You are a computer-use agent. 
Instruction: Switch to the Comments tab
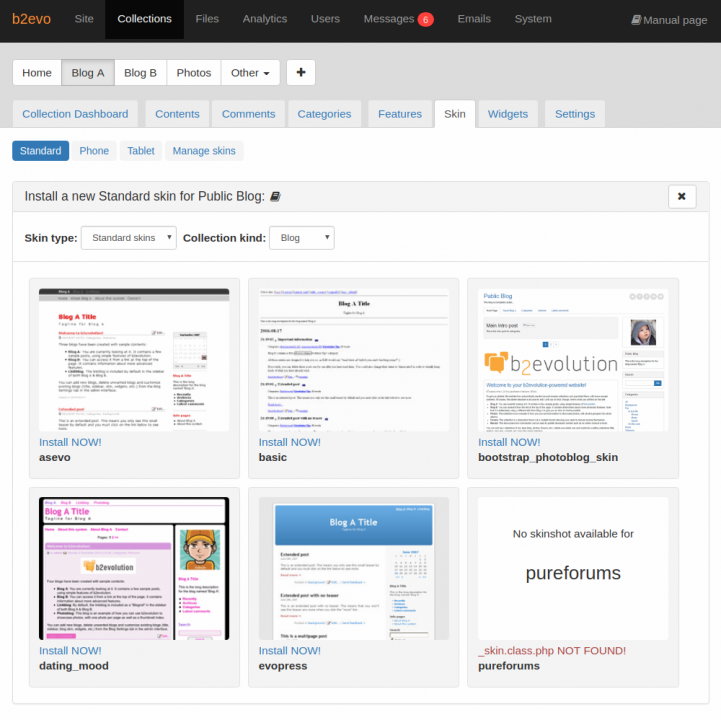tap(248, 114)
